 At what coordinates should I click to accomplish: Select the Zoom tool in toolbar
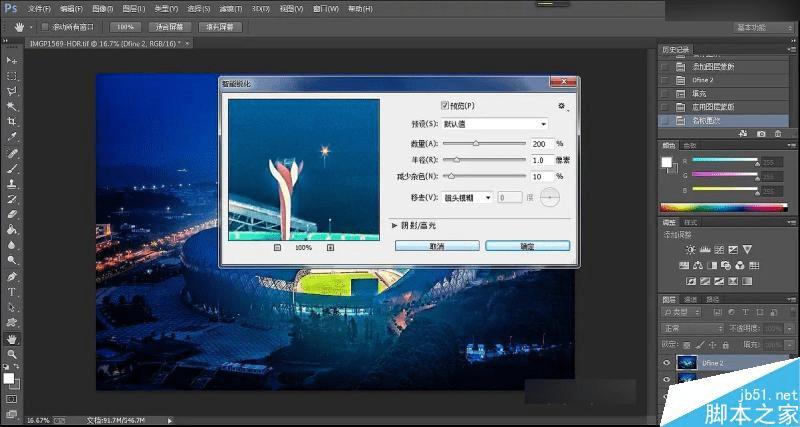coord(11,354)
